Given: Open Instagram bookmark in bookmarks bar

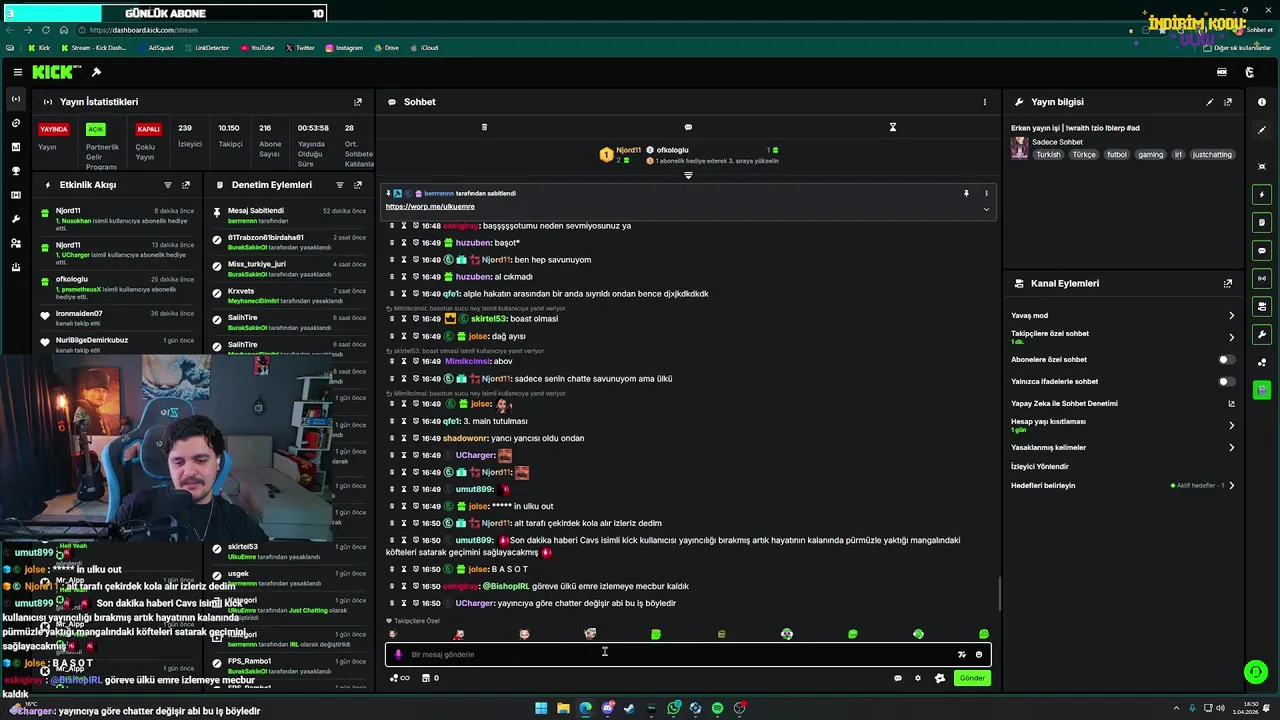Looking at the screenshot, I should [x=343, y=48].
